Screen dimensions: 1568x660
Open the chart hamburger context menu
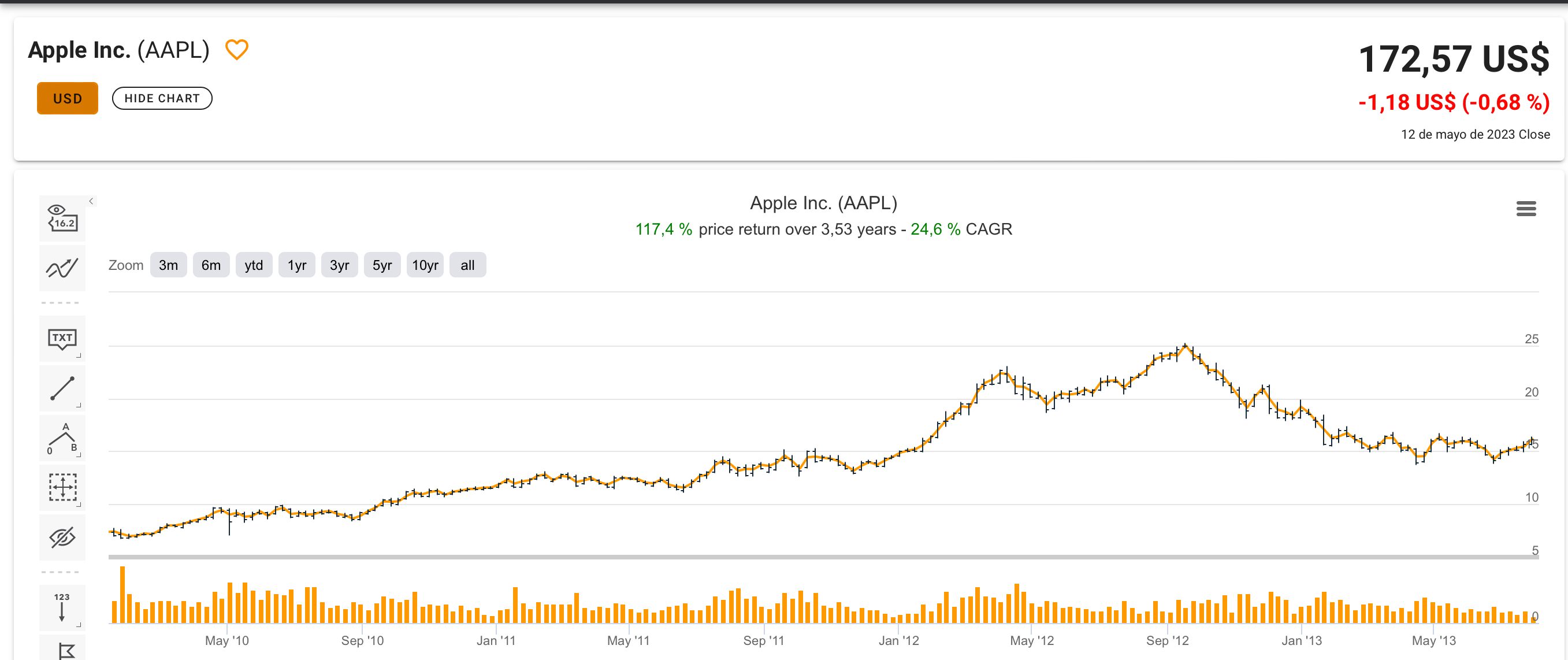click(1525, 209)
